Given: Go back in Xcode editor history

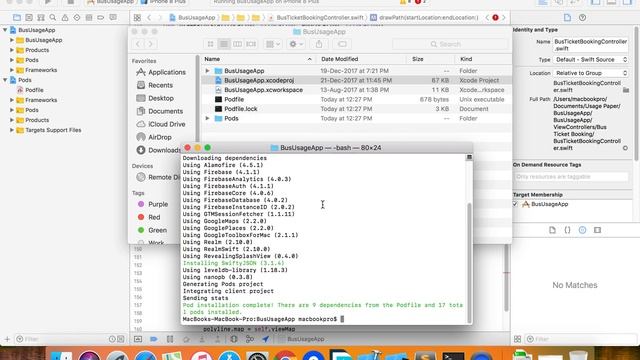Looking at the screenshot, I should [x=149, y=18].
